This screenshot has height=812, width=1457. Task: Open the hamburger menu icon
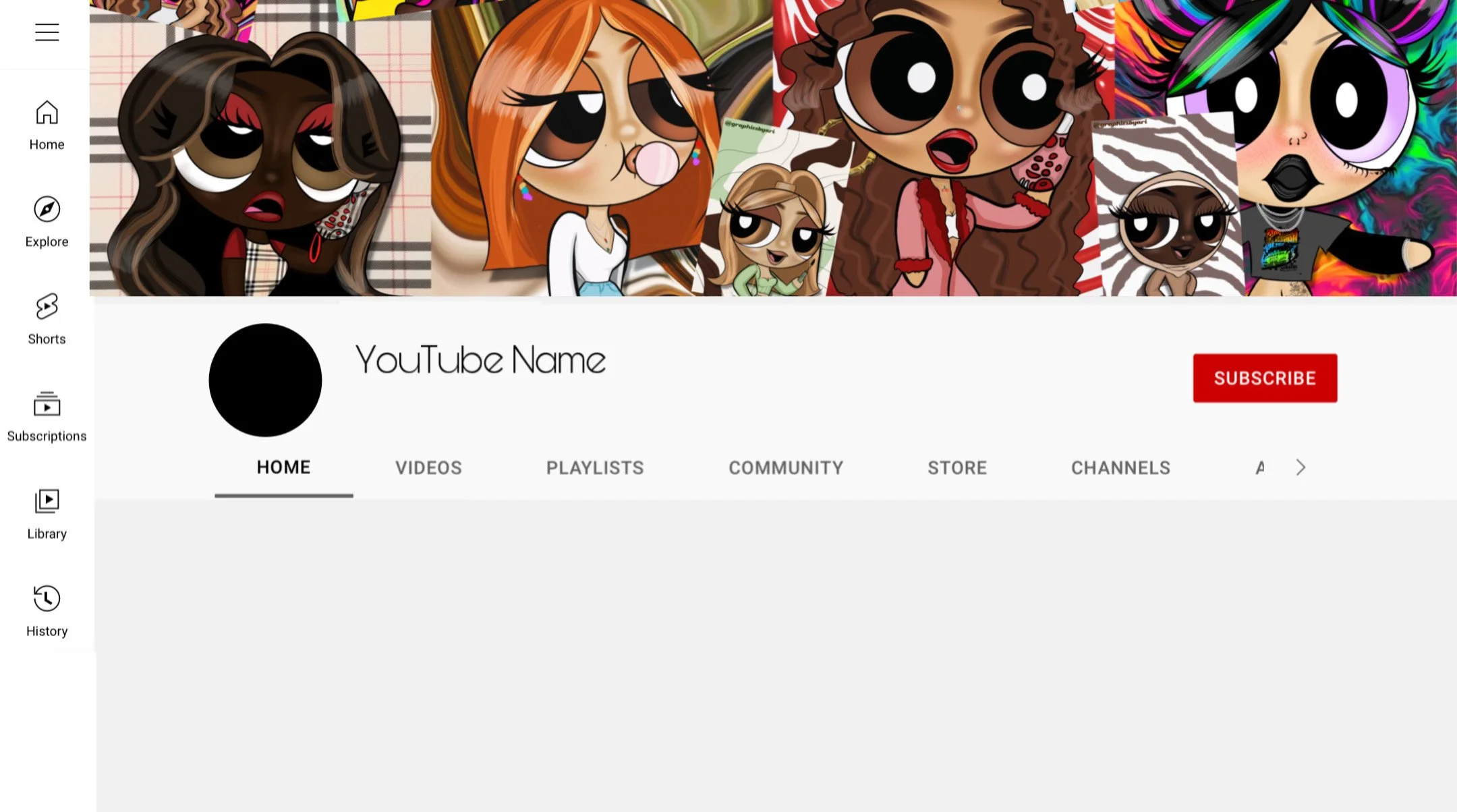47,32
